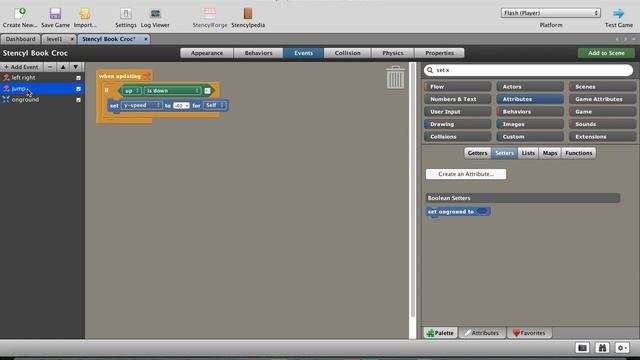This screenshot has height=360, width=640.
Task: Click the keyboard icon in bottom bar
Action: [582, 348]
